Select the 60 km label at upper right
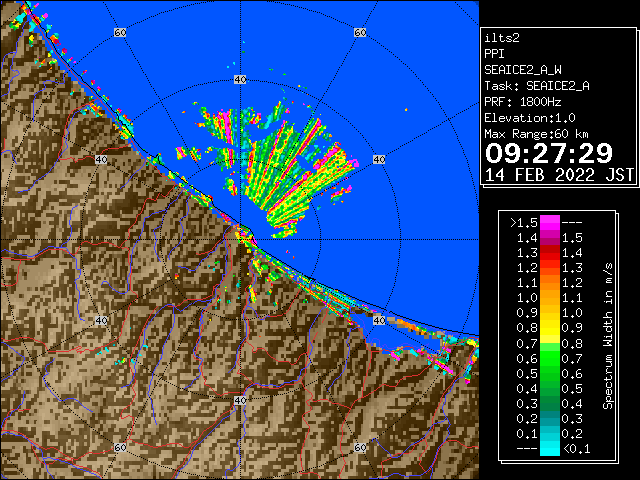This screenshot has height=480, width=640. pyautogui.click(x=360, y=32)
